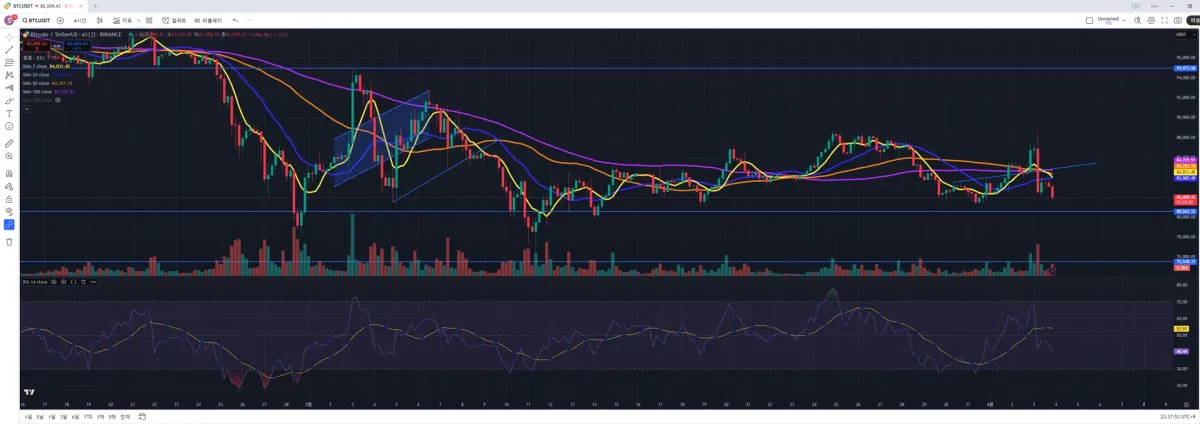Toggle the magnet mode drawing option
Screen dimensions: 1200x424
[x=9, y=172]
